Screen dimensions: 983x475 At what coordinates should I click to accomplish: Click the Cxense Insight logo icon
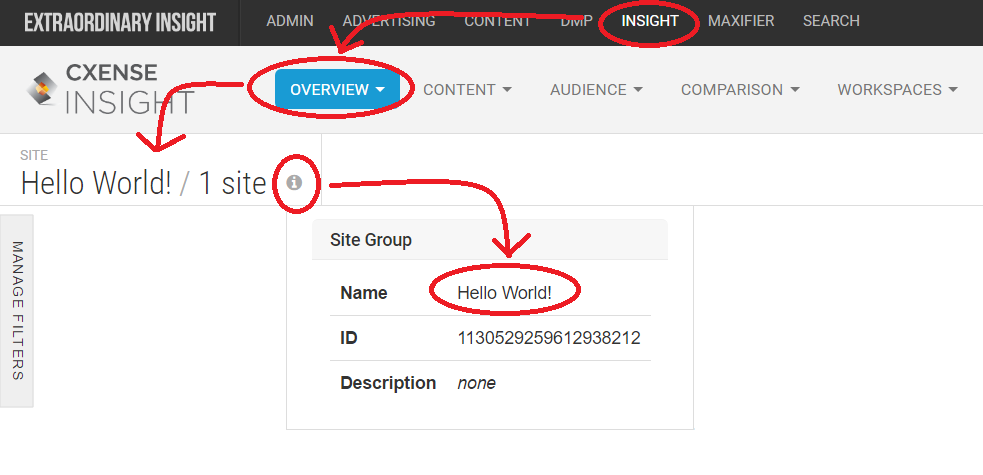pyautogui.click(x=42, y=89)
